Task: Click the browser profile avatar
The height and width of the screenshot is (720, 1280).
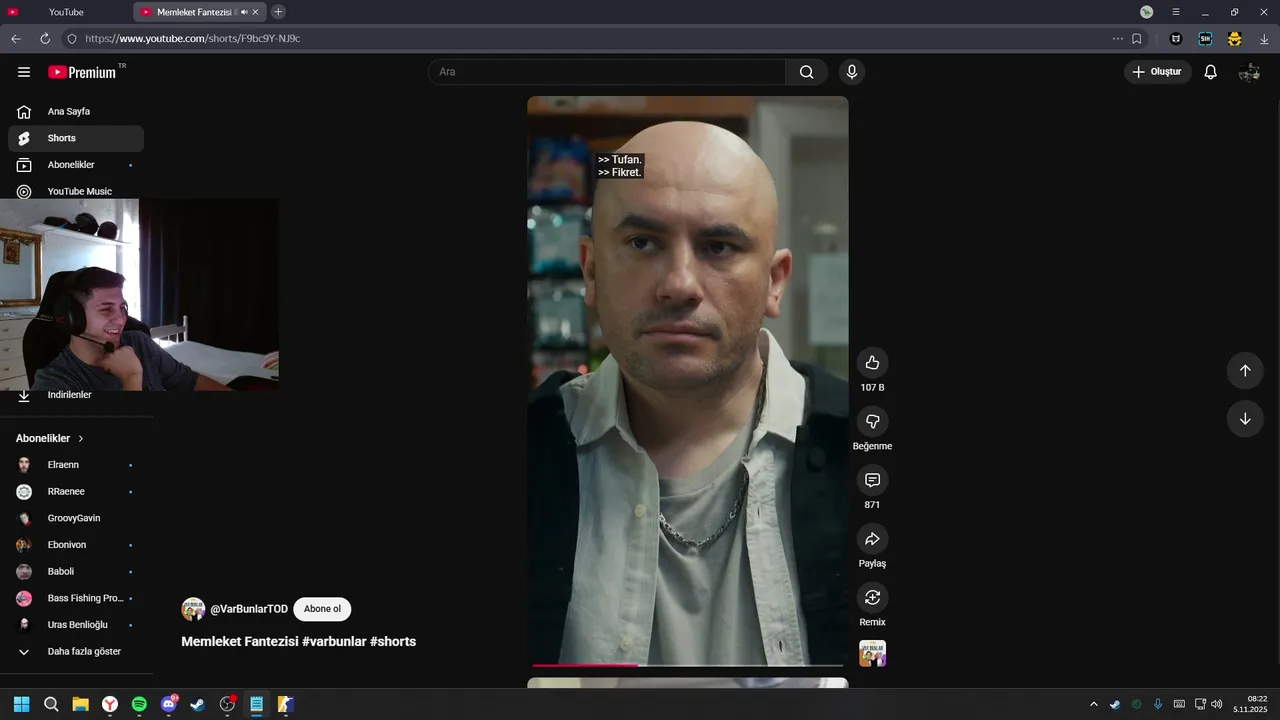Action: [1147, 12]
